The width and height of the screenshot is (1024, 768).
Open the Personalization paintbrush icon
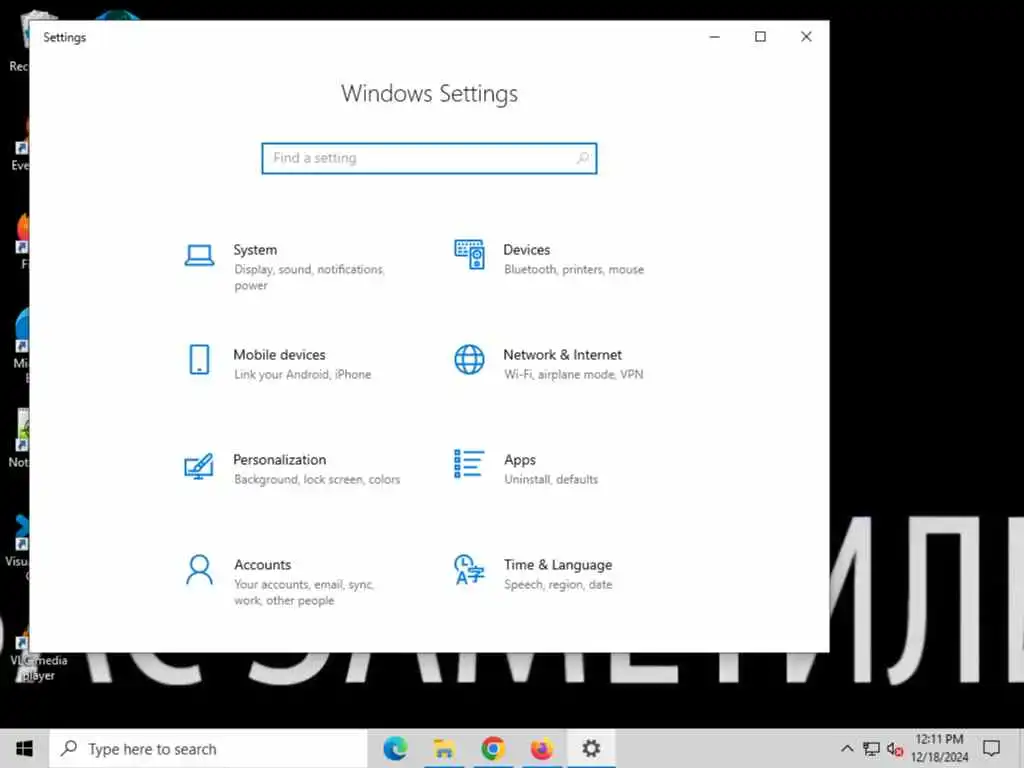point(199,466)
